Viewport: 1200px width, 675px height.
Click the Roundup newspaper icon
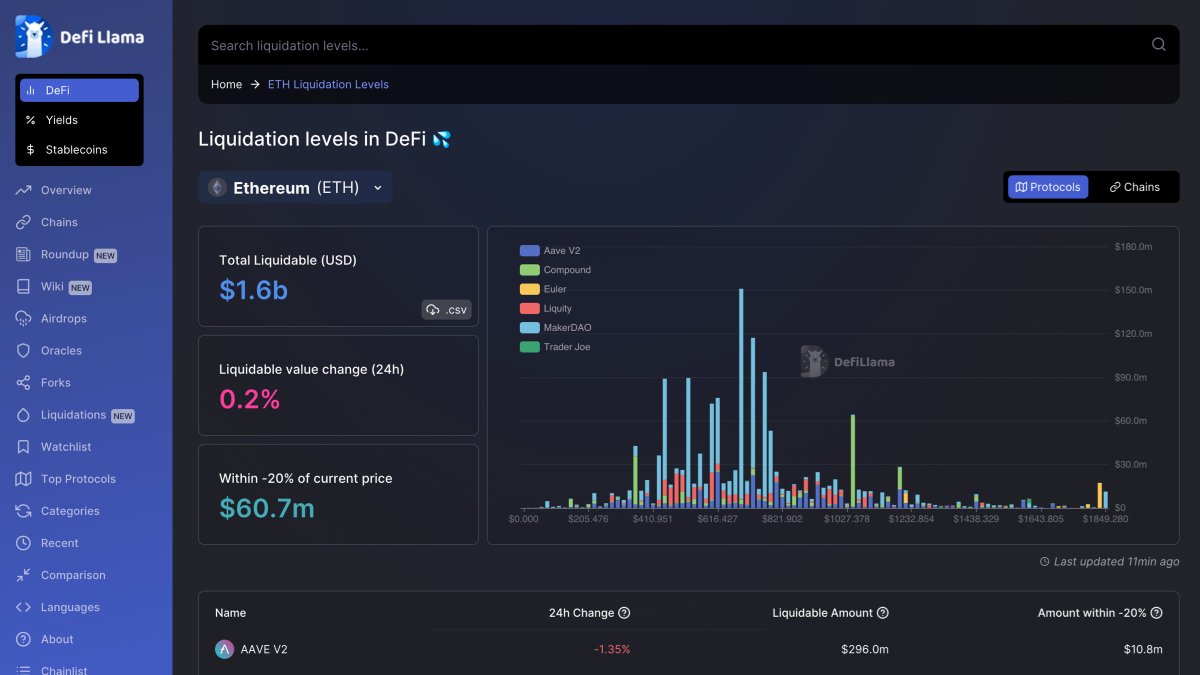point(23,254)
